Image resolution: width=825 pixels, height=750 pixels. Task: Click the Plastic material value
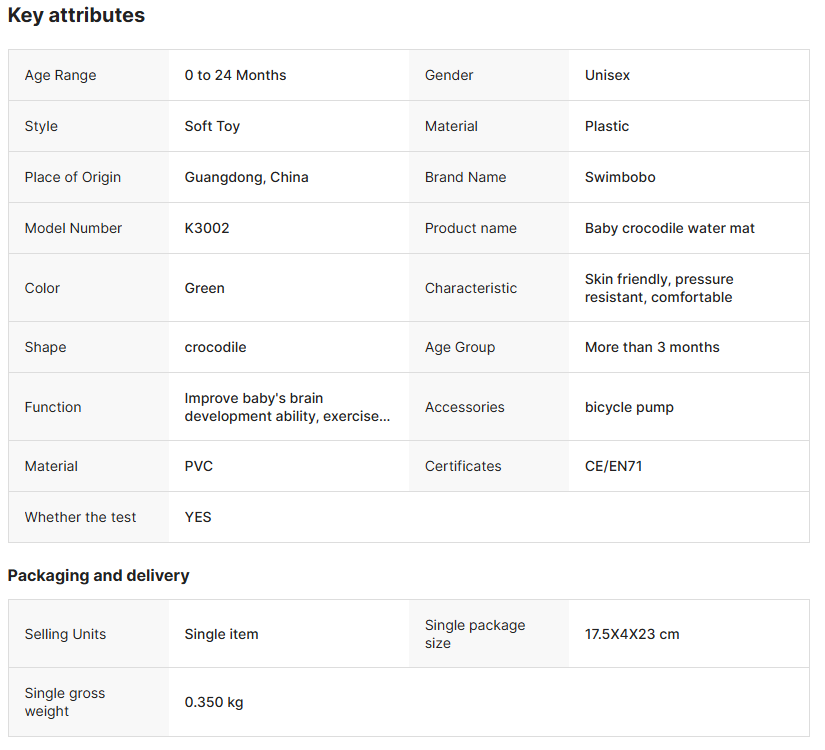click(x=607, y=126)
